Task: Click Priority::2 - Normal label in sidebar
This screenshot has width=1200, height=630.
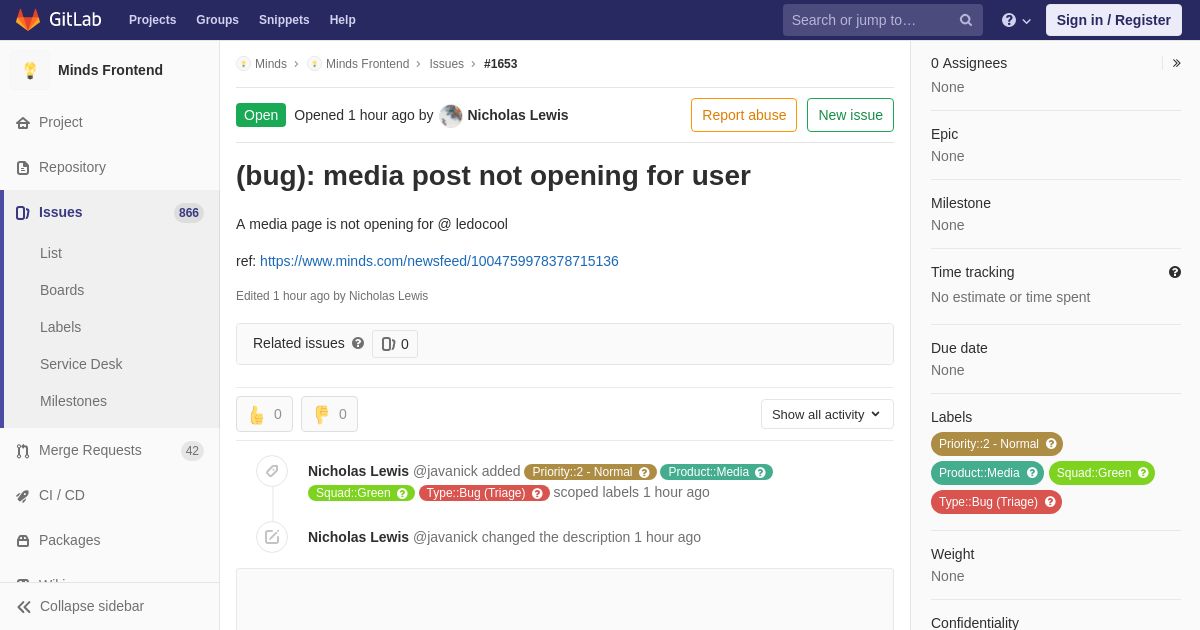Action: click(x=997, y=444)
